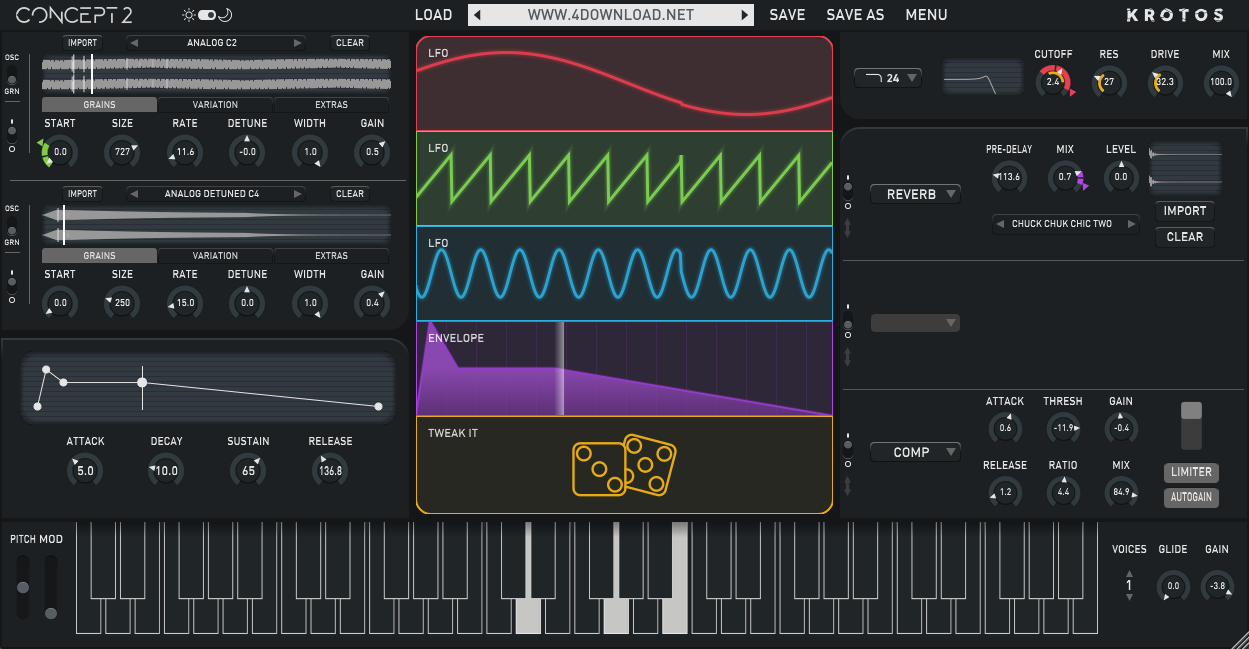The width and height of the screenshot is (1249, 649).
Task: Clear the first oscillator sample
Action: pyautogui.click(x=350, y=43)
